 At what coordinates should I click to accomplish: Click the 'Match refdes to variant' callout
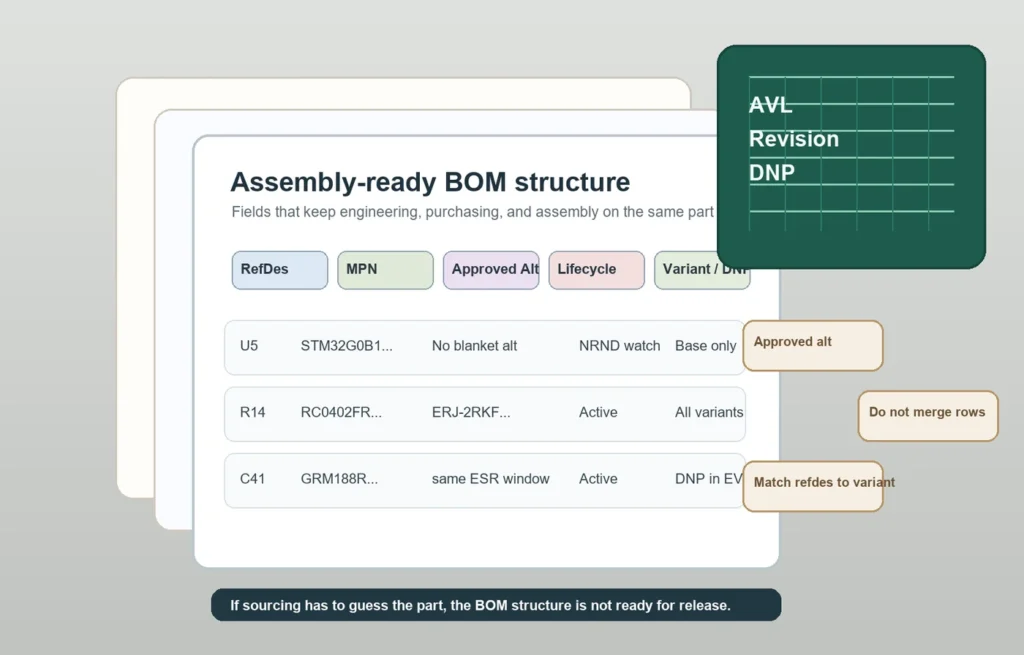point(813,487)
